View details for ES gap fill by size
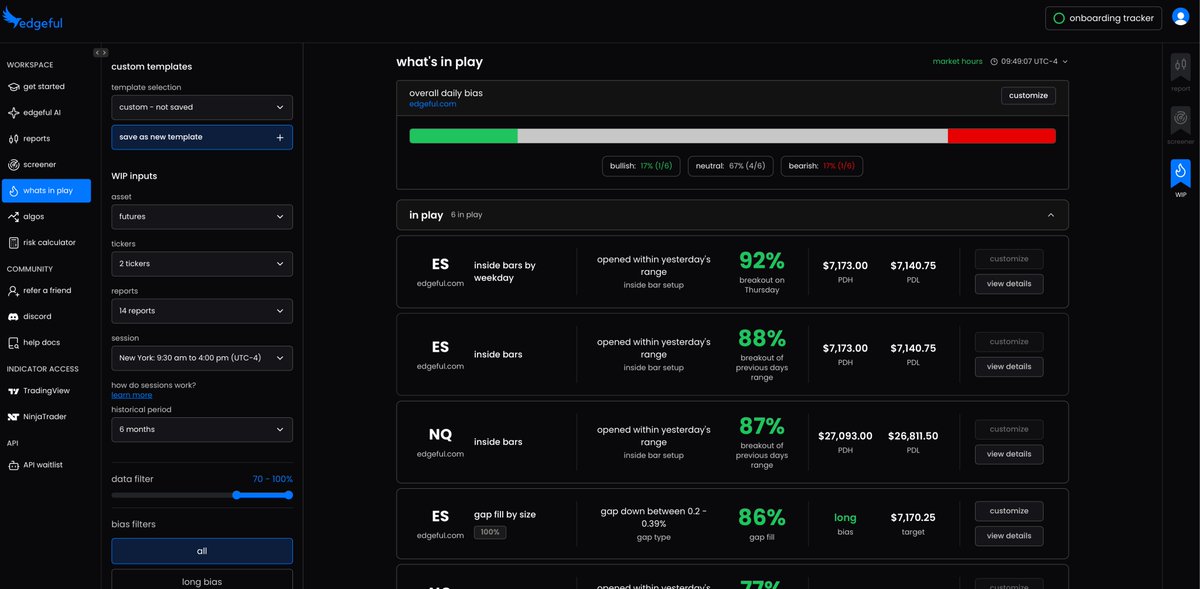The image size is (1200, 589). point(1009,536)
